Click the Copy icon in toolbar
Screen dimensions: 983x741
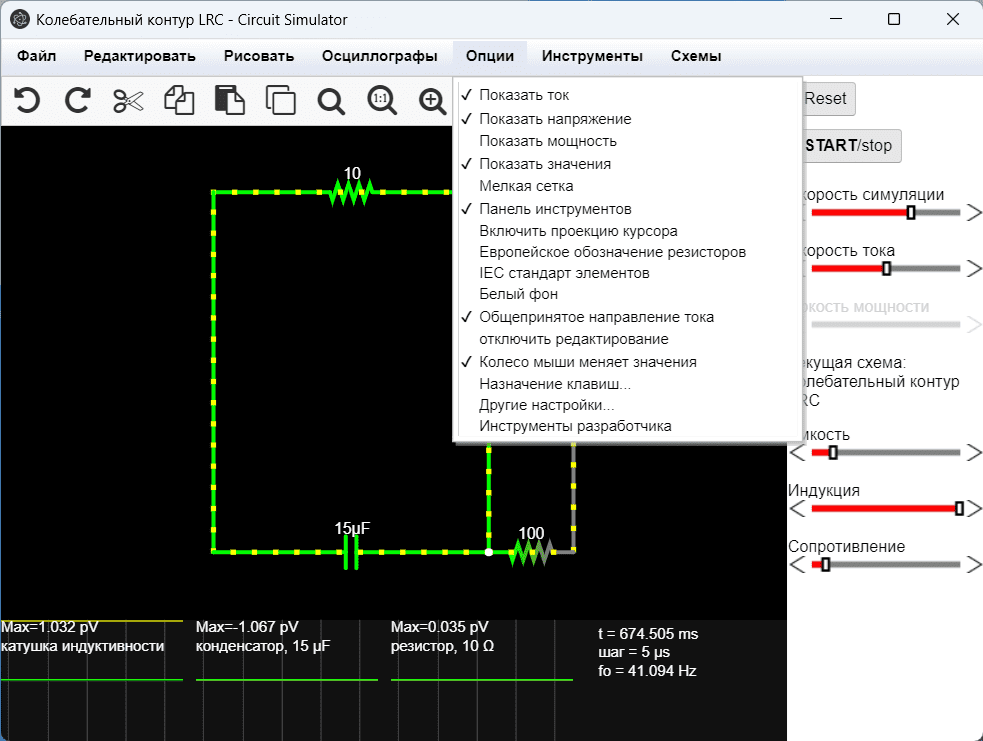179,100
